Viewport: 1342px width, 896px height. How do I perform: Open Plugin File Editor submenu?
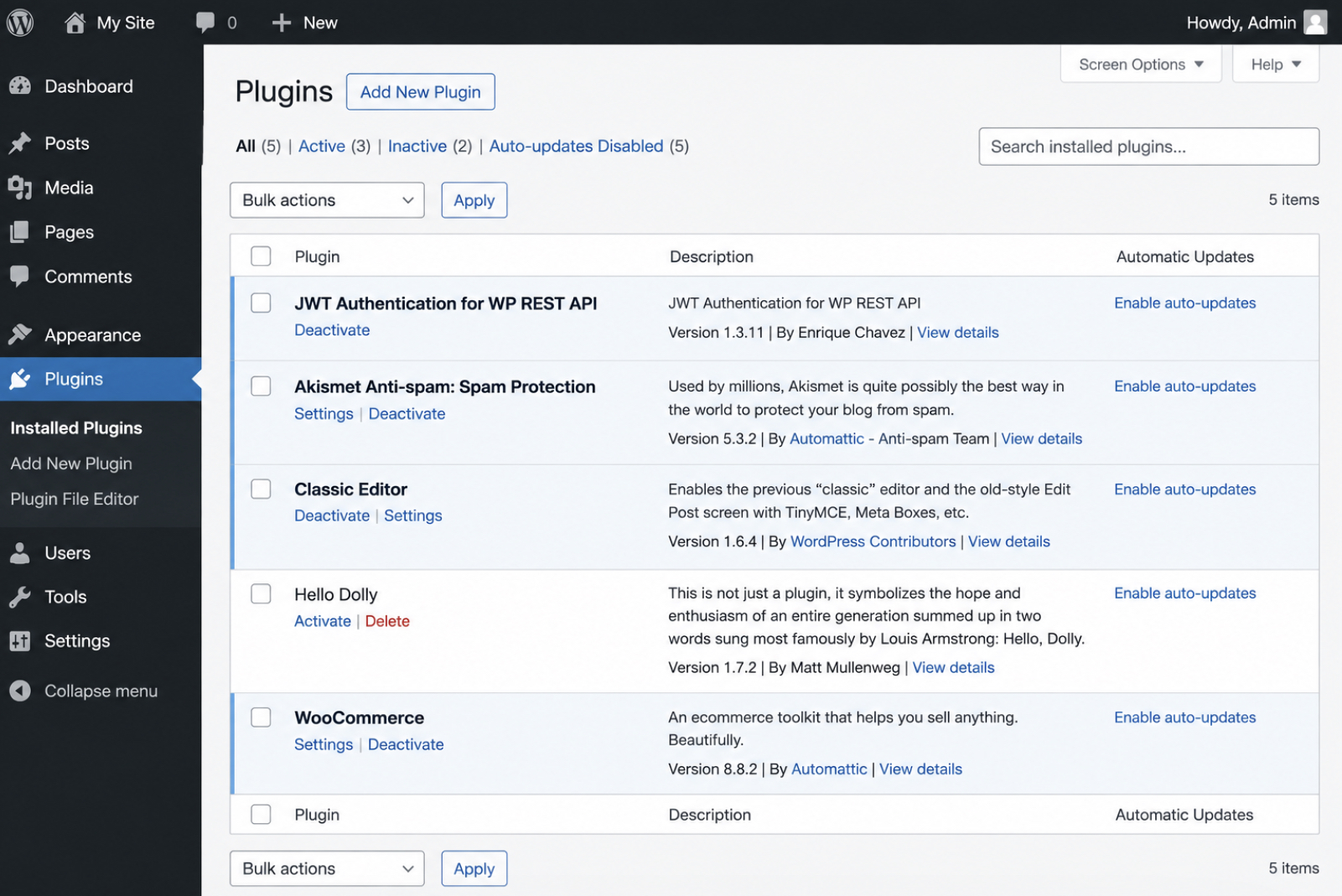tap(75, 499)
